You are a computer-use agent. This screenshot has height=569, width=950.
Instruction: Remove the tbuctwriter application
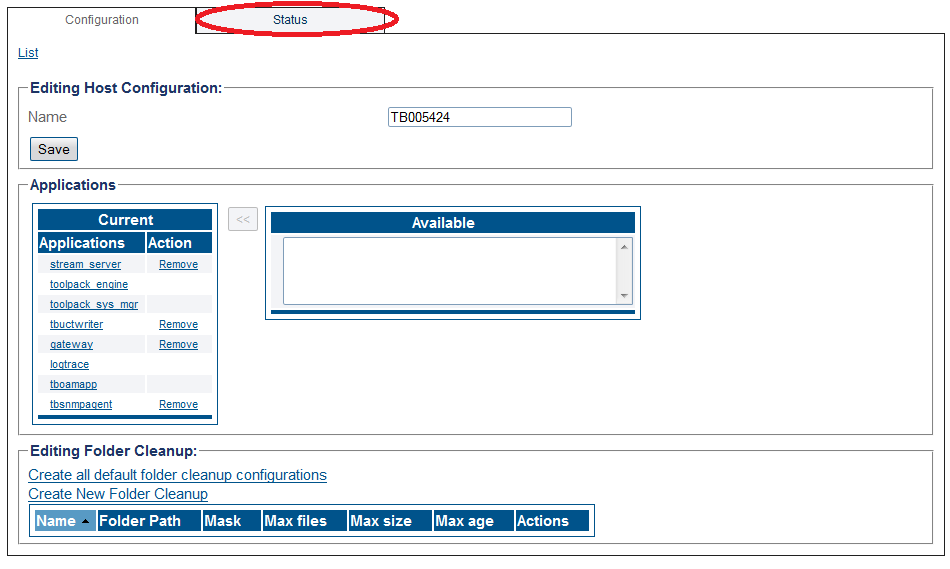pyautogui.click(x=178, y=324)
